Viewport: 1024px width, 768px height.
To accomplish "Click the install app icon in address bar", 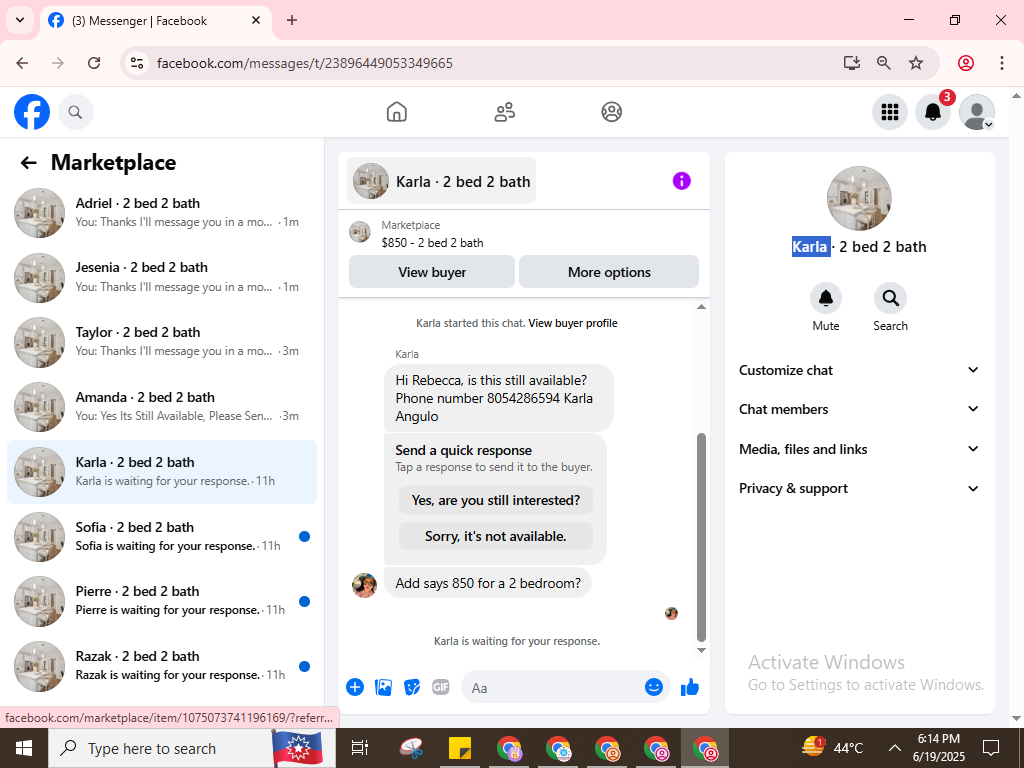I will pos(852,63).
